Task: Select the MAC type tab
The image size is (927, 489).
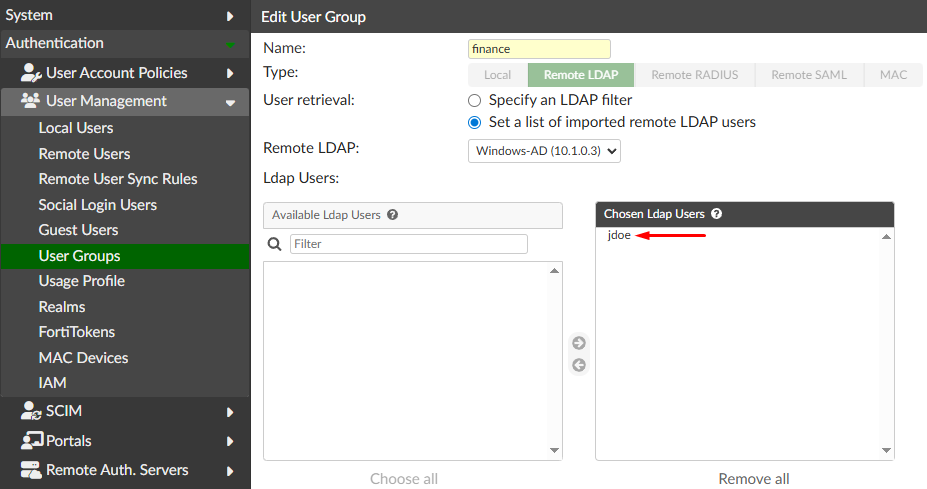Action: pos(893,75)
